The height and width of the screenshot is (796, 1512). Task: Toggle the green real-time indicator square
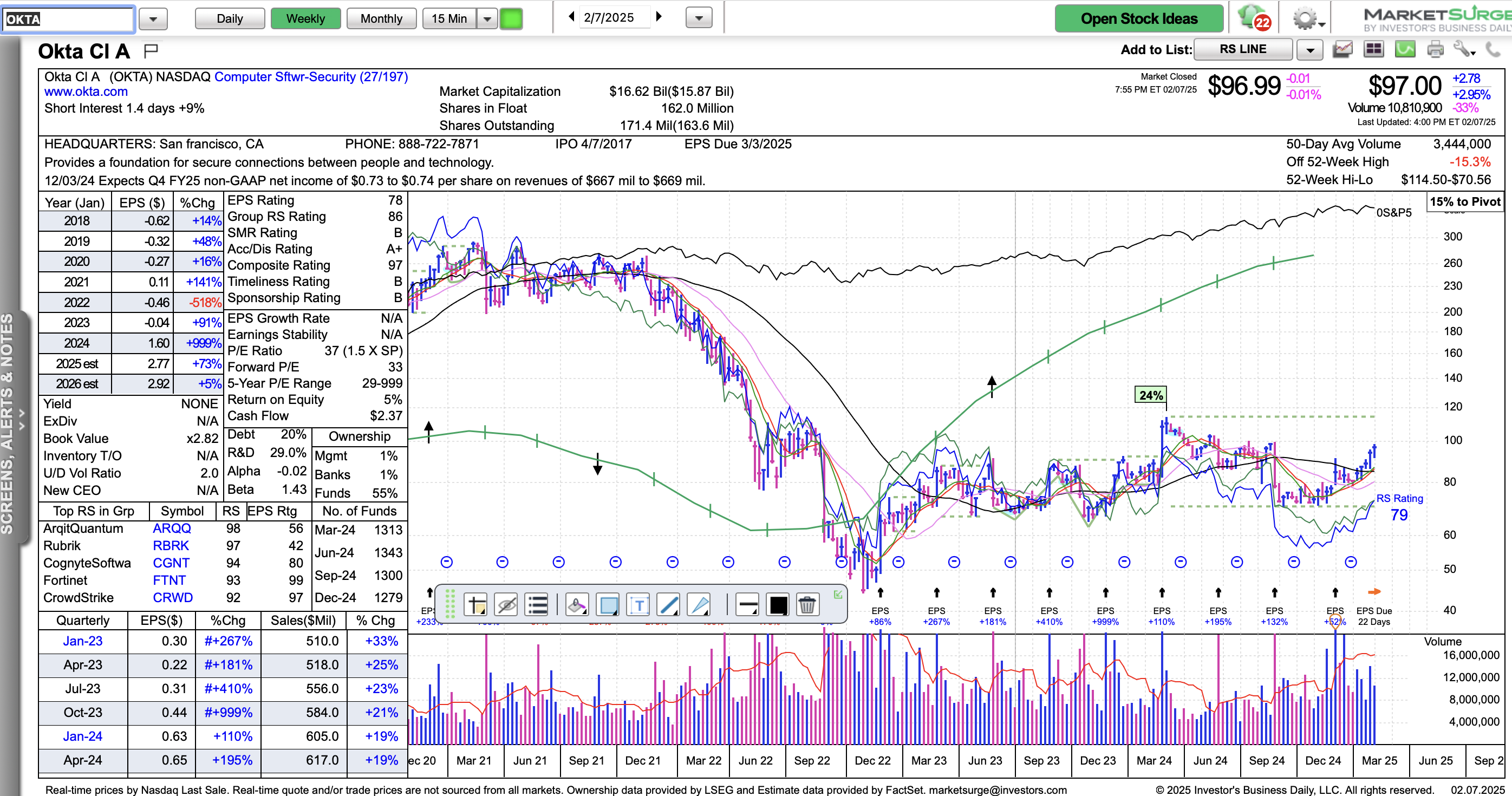coord(511,18)
